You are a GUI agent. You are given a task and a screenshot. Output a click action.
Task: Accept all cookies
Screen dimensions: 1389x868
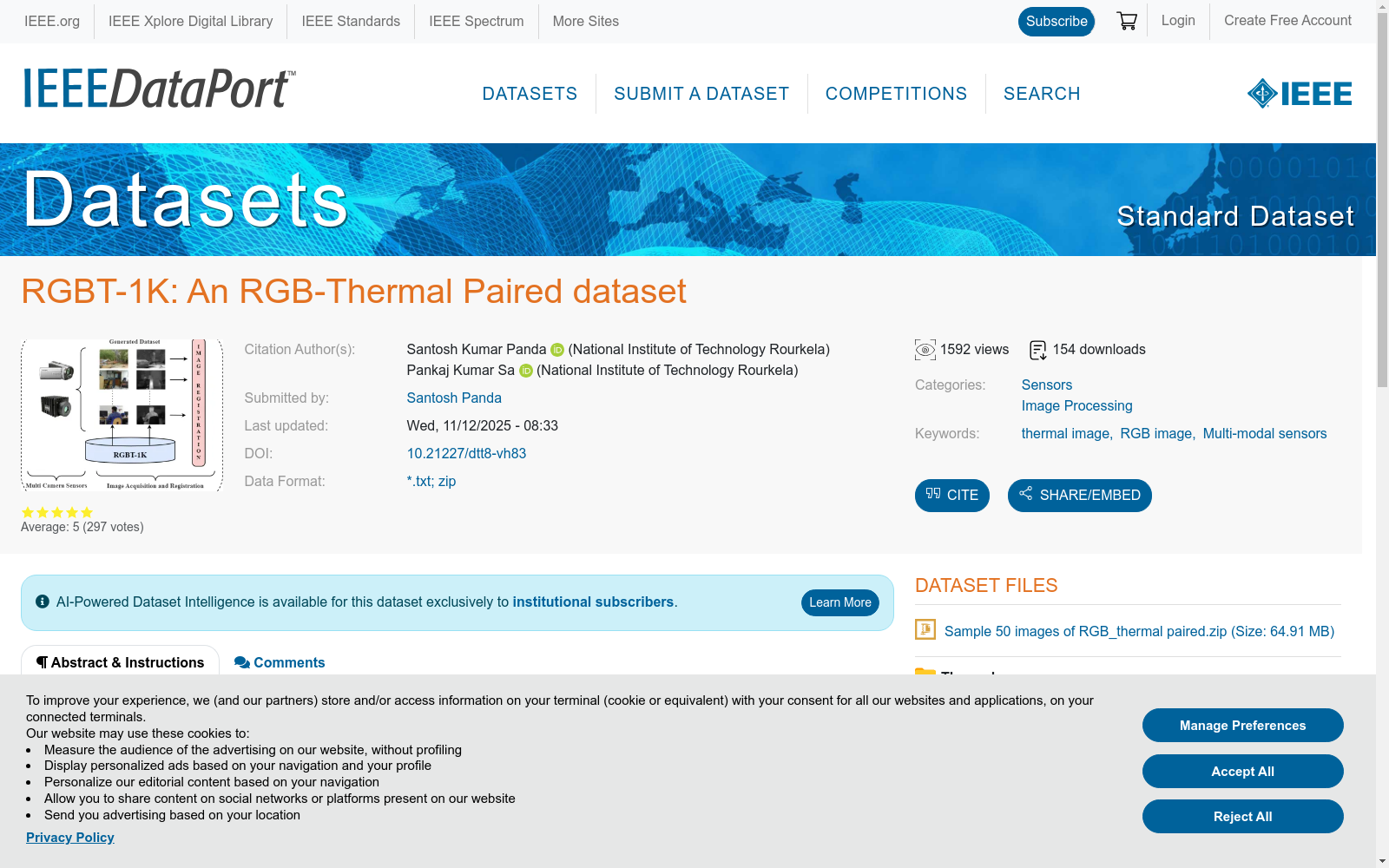point(1243,772)
